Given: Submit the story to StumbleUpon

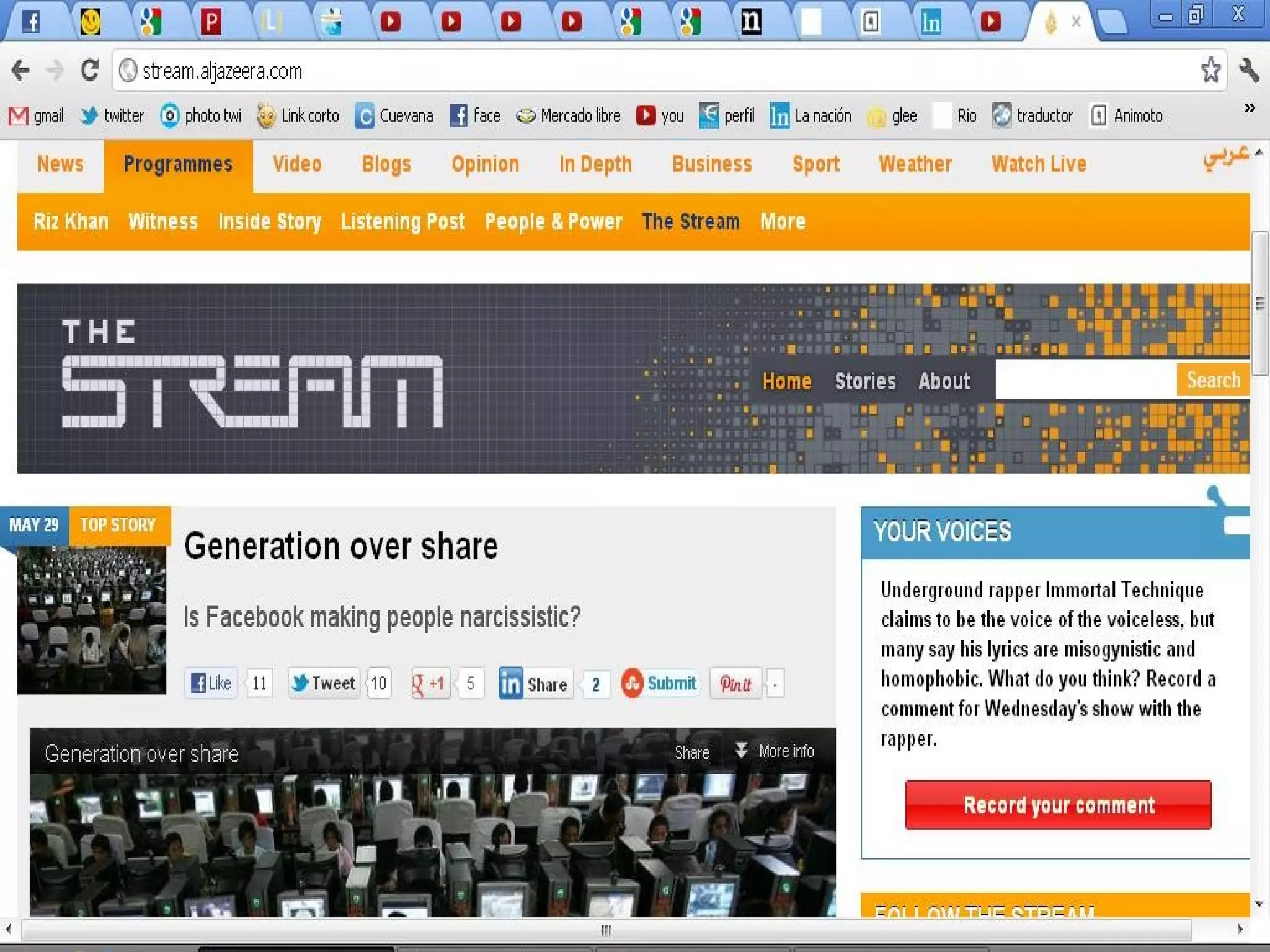Looking at the screenshot, I should (x=660, y=684).
